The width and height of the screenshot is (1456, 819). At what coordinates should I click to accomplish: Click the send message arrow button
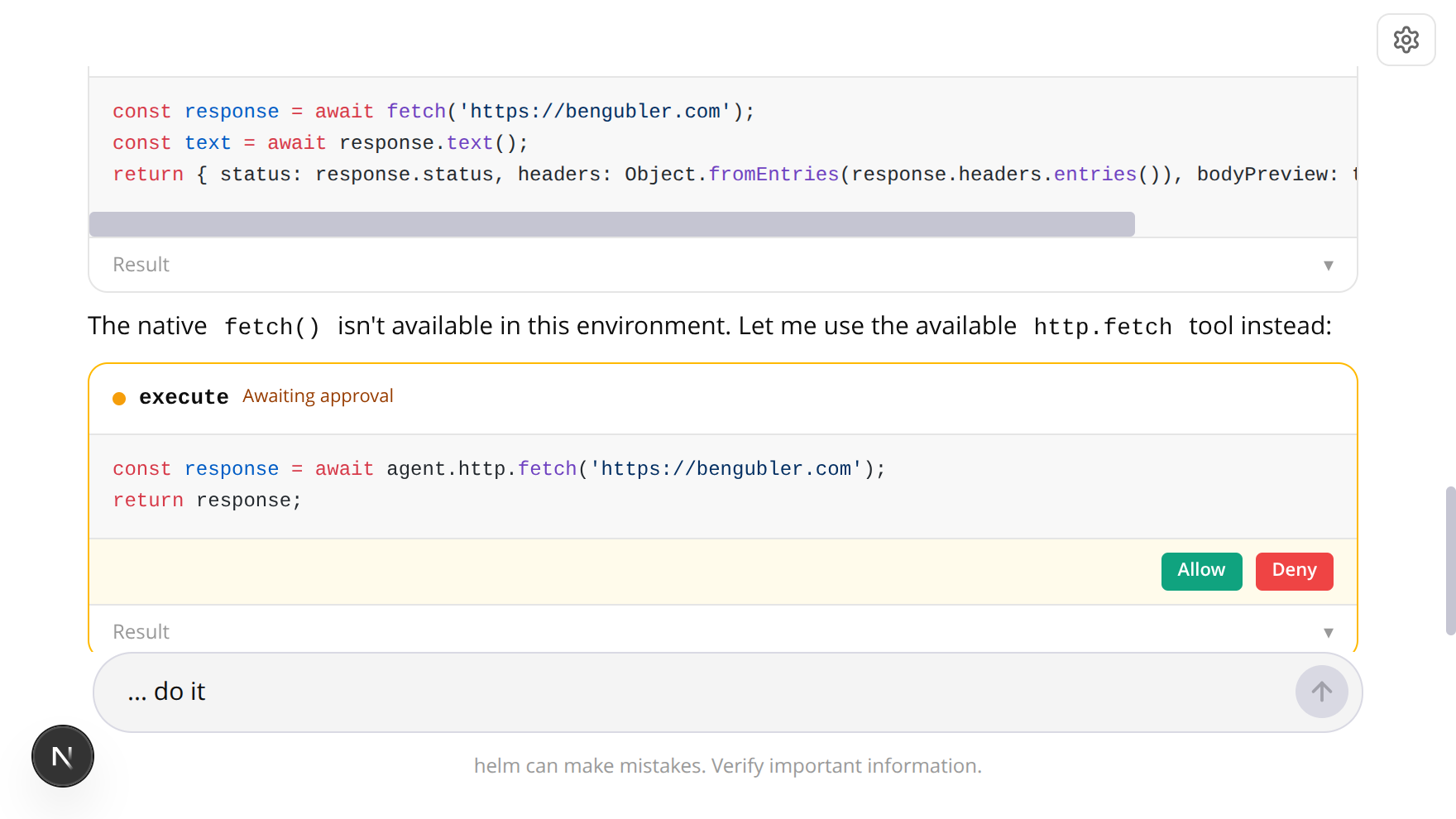(x=1321, y=692)
